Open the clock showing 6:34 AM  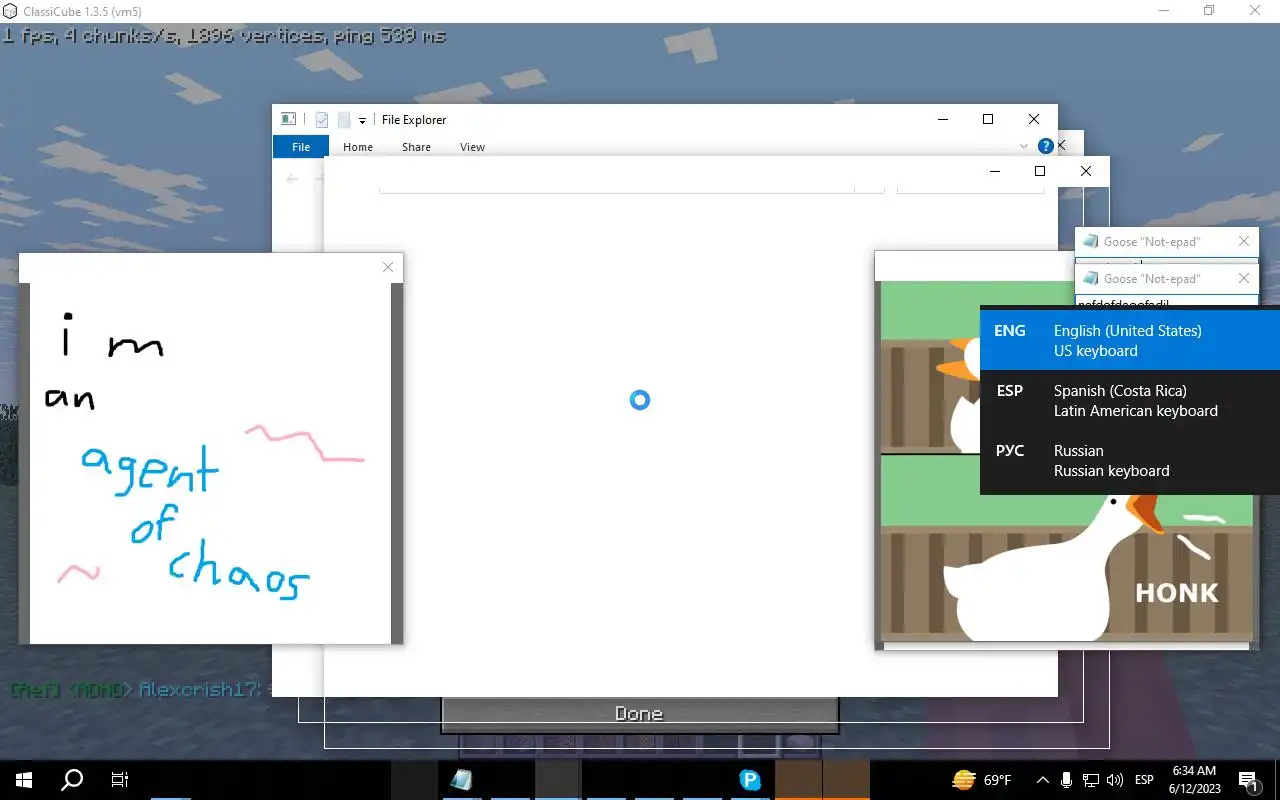pos(1194,780)
